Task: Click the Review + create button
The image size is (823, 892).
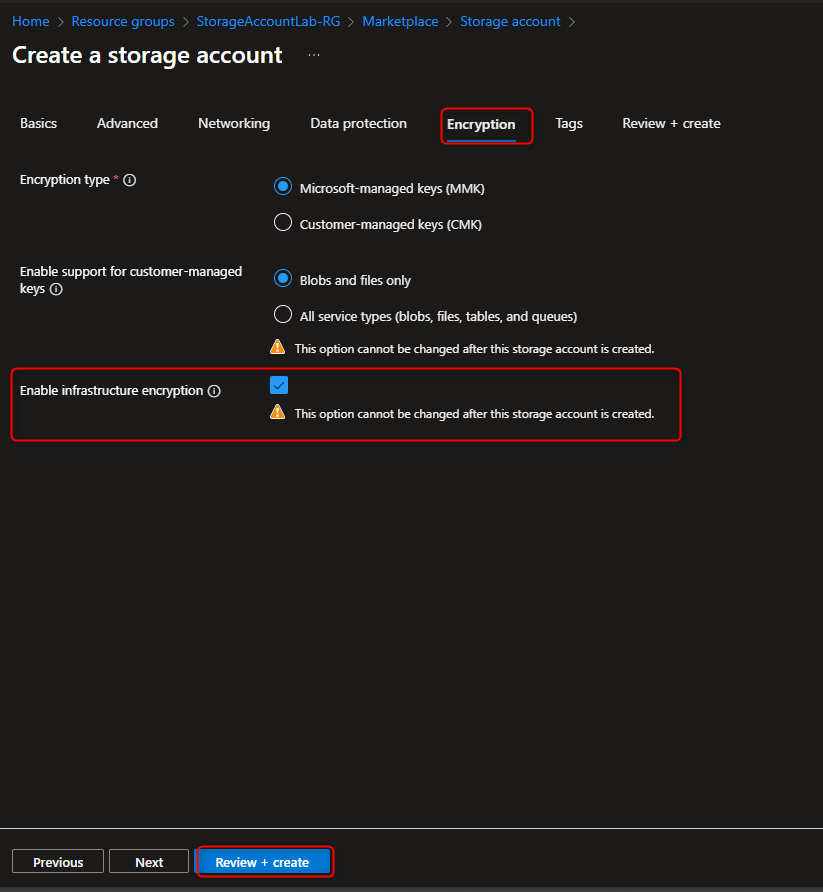Action: (x=264, y=861)
